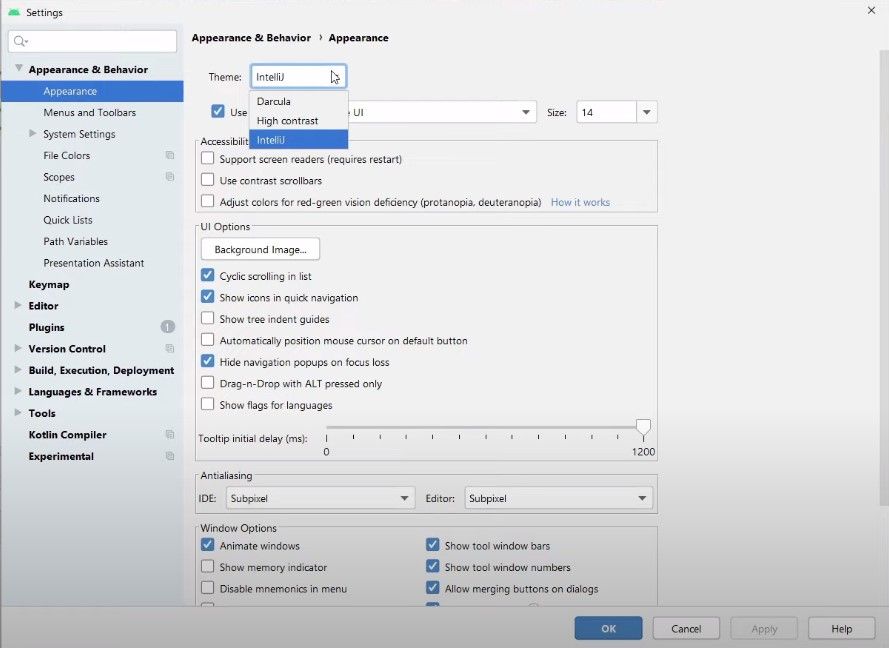Screen dimensions: 889x648
Task: Uncheck Show tool window numbers
Action: tap(433, 567)
